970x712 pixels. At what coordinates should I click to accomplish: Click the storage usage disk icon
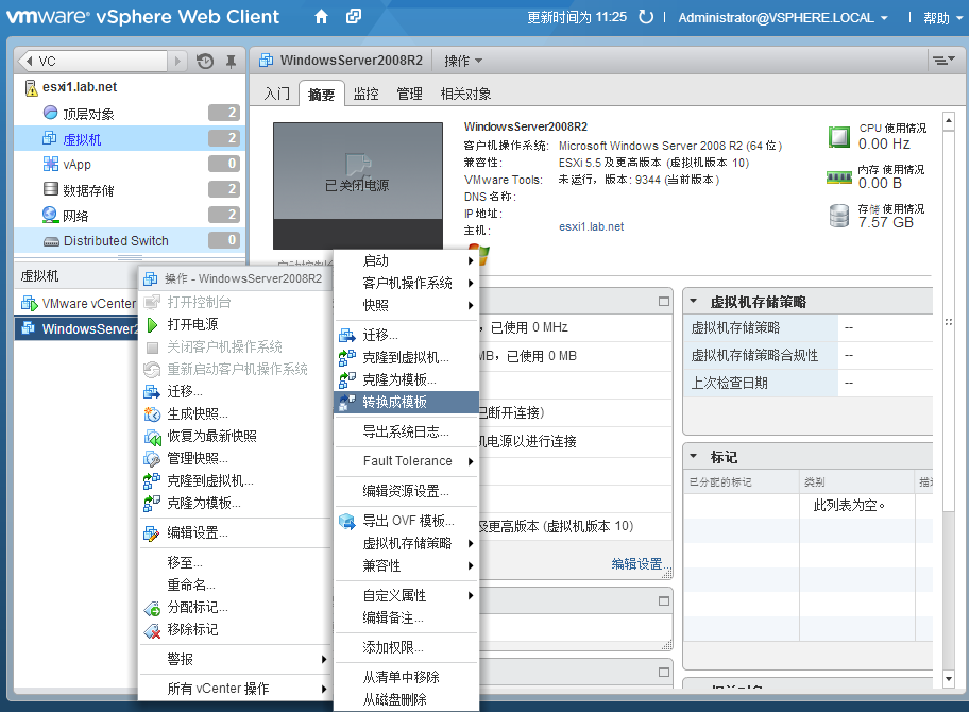click(x=839, y=215)
